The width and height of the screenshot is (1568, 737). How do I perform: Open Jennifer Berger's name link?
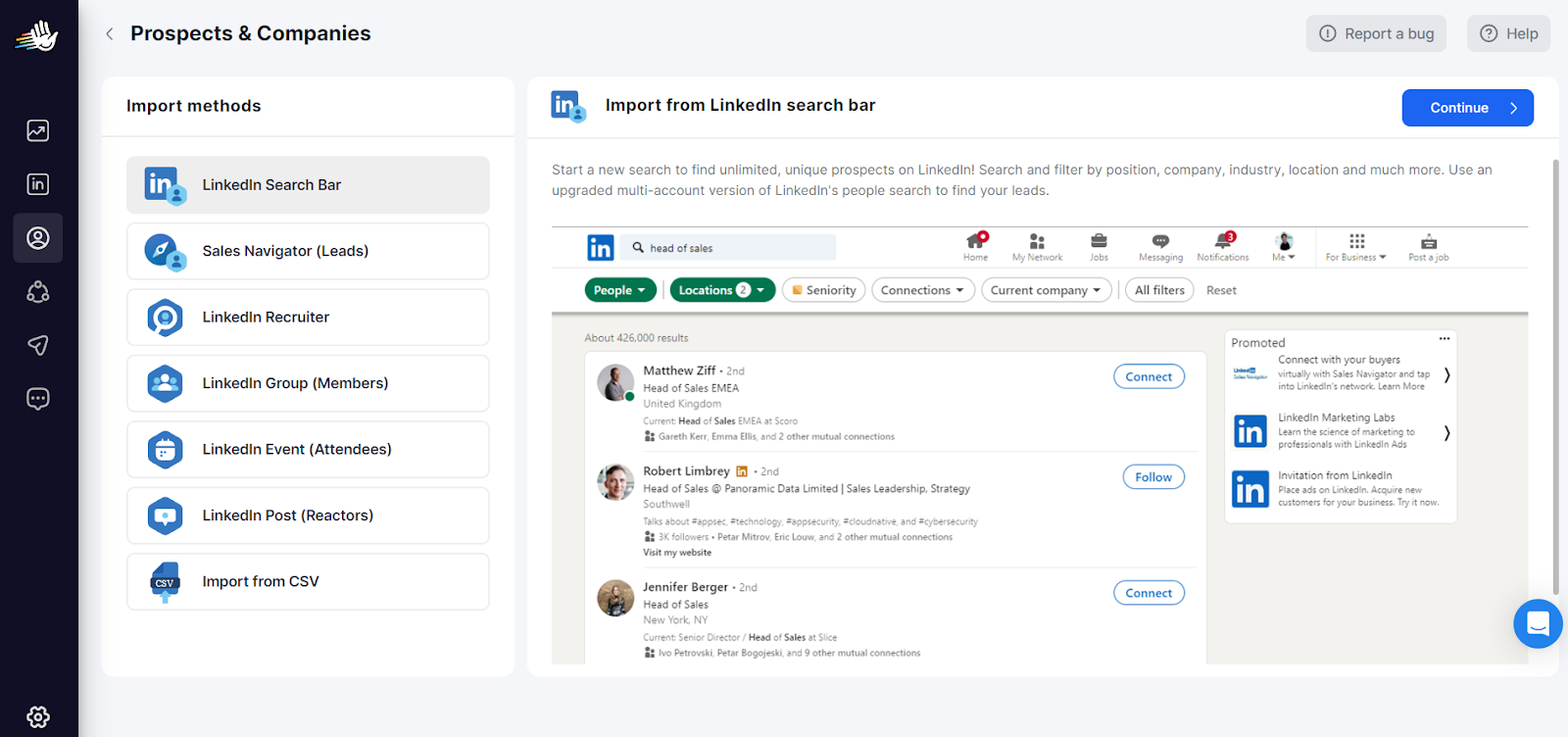click(685, 587)
